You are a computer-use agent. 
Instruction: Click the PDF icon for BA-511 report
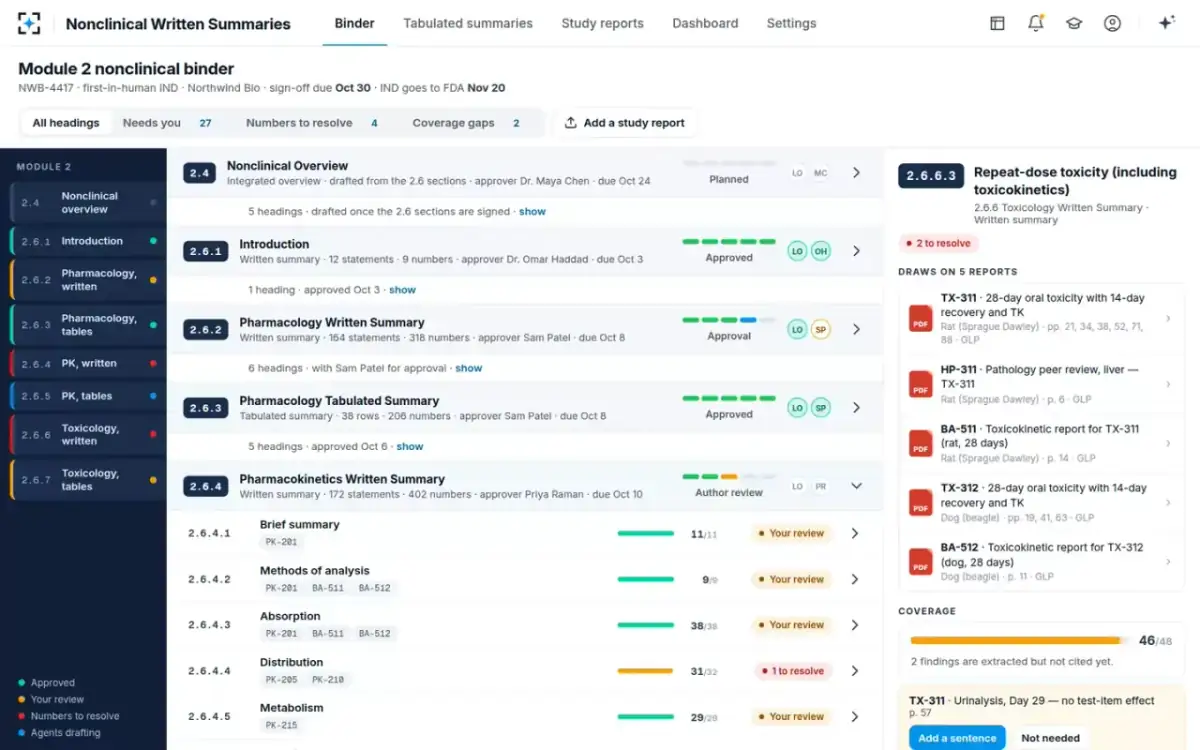tap(920, 443)
